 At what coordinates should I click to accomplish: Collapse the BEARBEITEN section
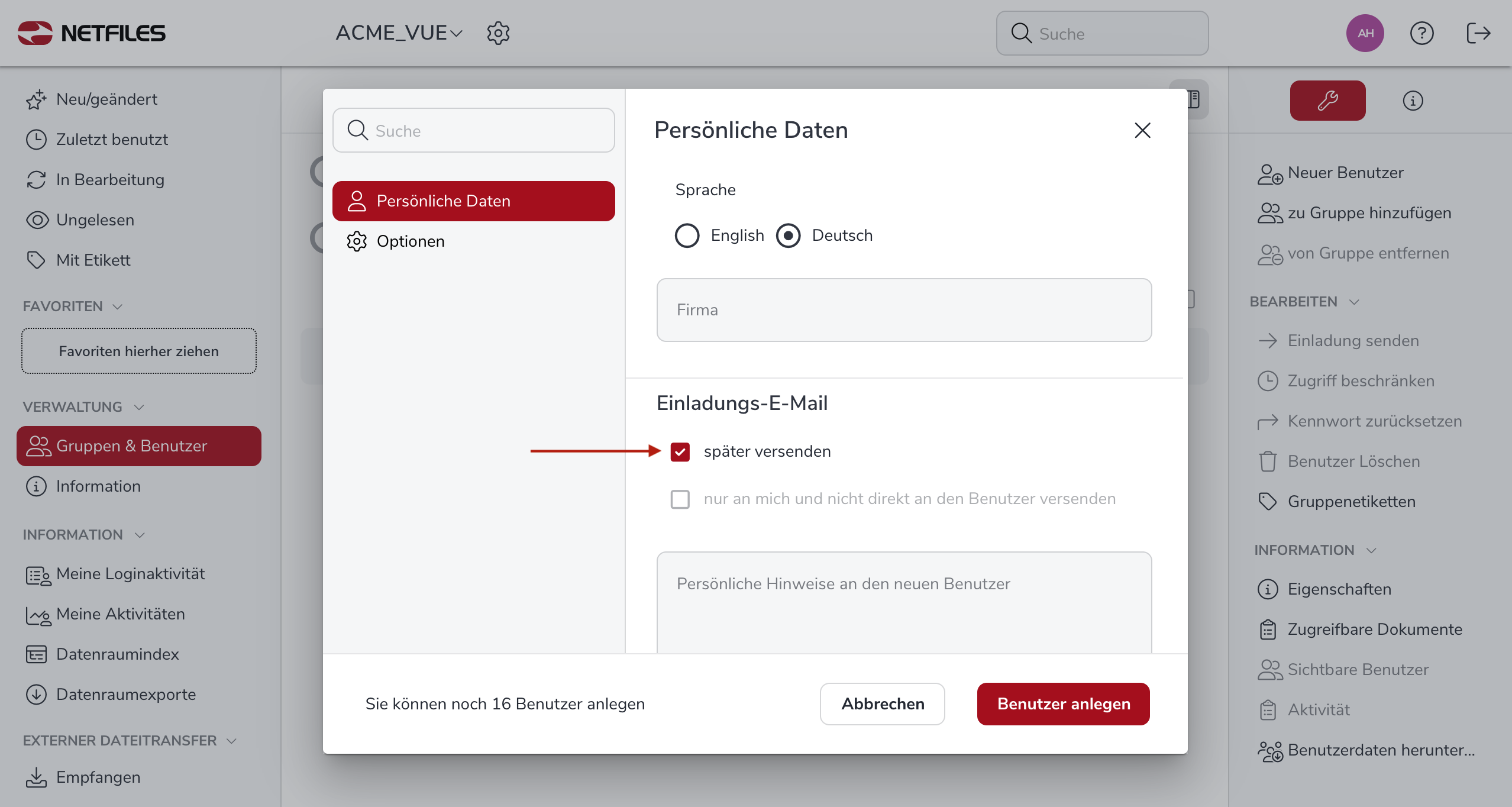pos(1354,302)
